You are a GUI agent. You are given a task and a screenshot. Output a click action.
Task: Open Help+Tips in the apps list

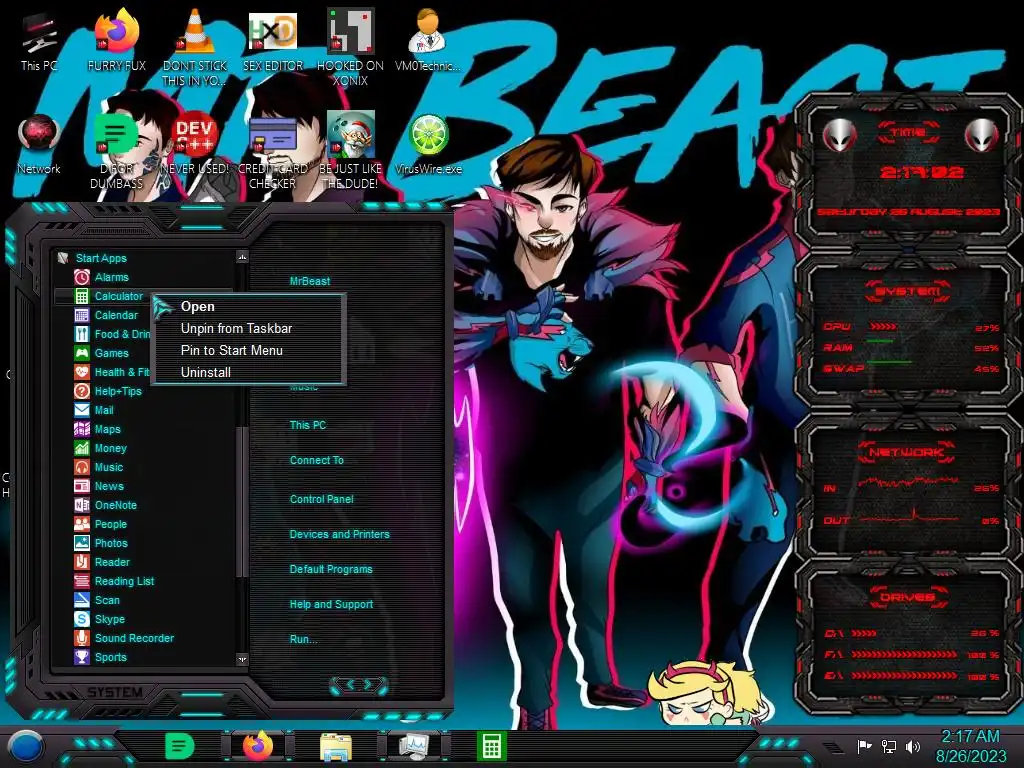(108, 391)
